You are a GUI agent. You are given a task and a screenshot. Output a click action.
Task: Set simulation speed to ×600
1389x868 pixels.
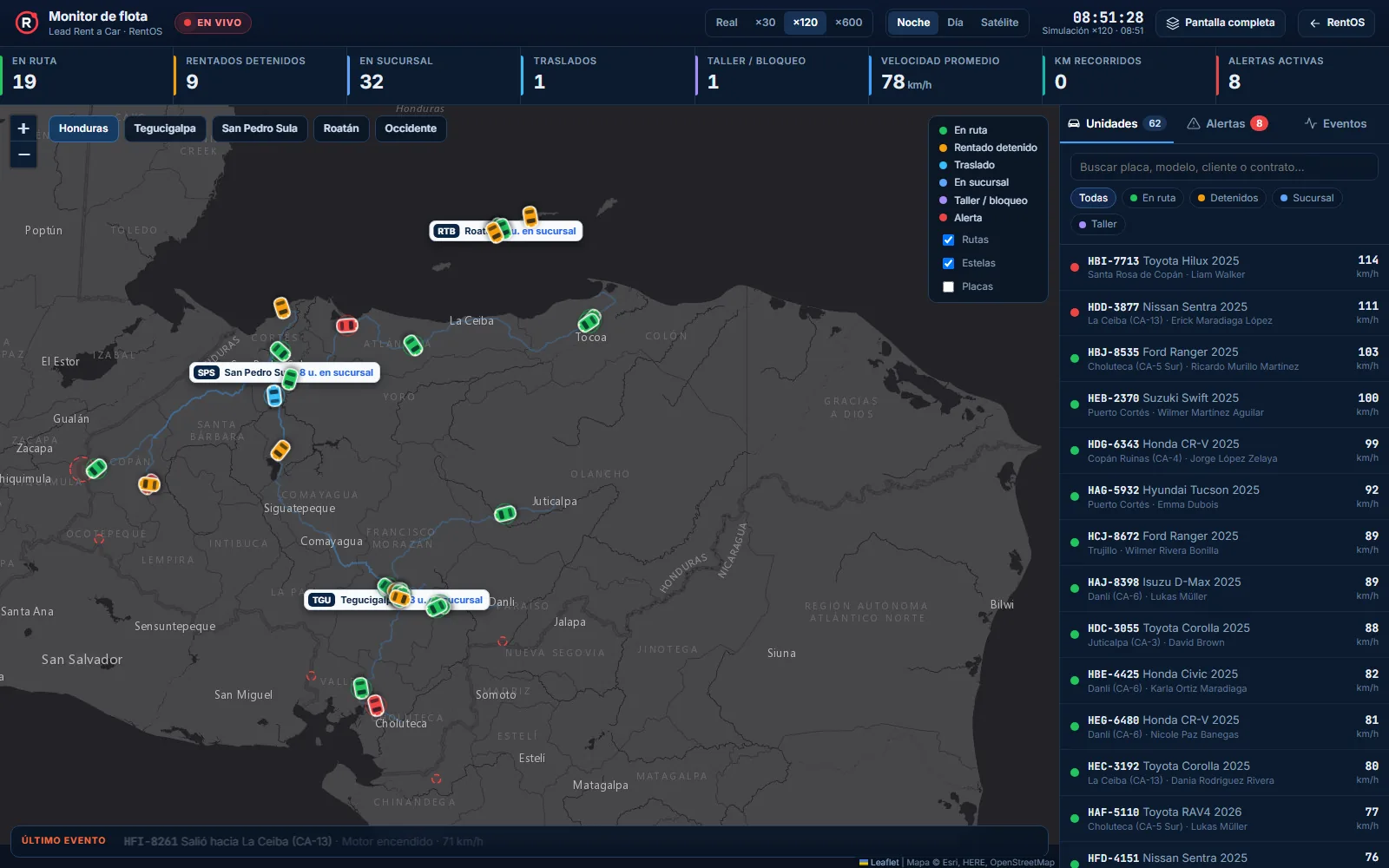click(x=848, y=23)
